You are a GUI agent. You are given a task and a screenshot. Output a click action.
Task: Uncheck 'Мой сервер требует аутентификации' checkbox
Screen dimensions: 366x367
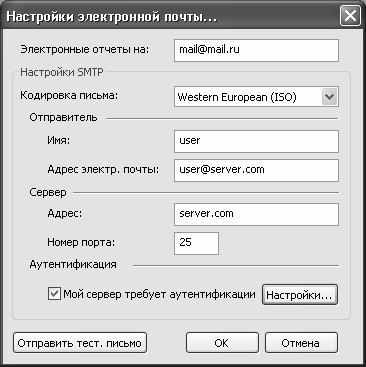point(54,294)
